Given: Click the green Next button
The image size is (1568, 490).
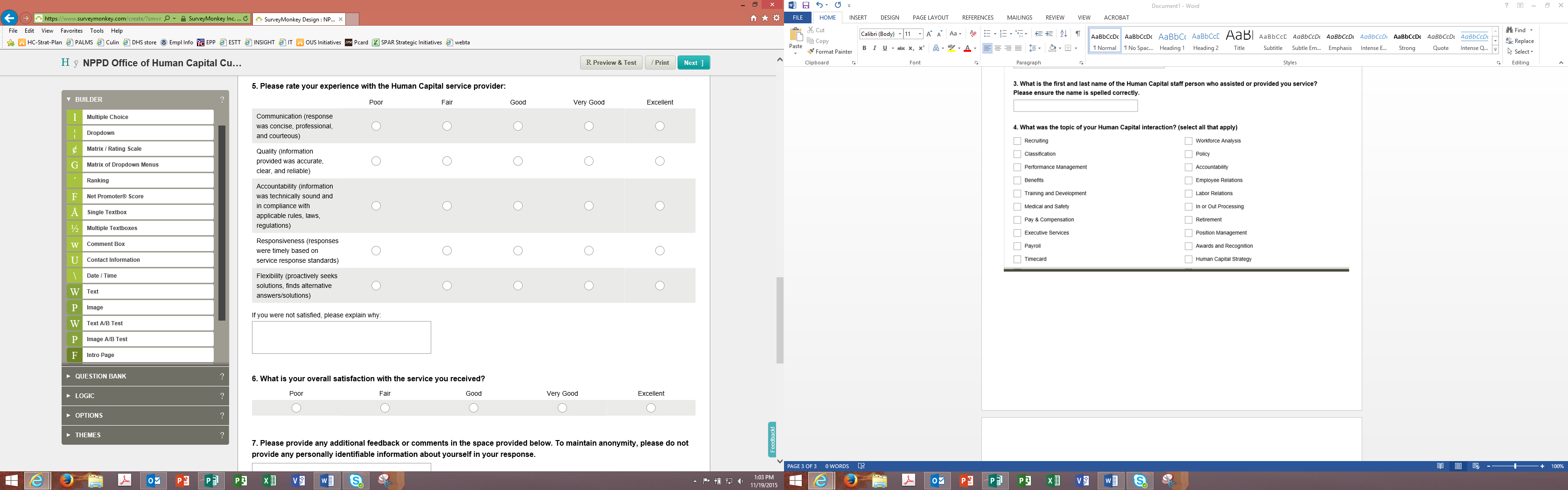Looking at the screenshot, I should [693, 63].
